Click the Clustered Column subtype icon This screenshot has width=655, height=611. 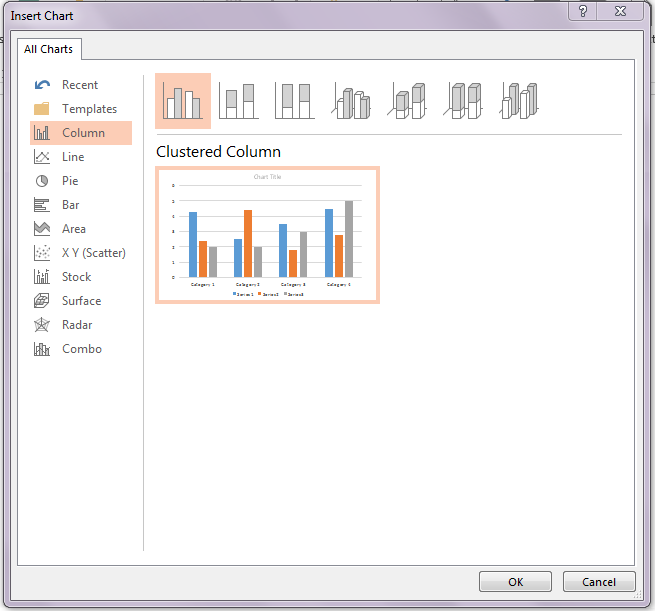coord(183,101)
